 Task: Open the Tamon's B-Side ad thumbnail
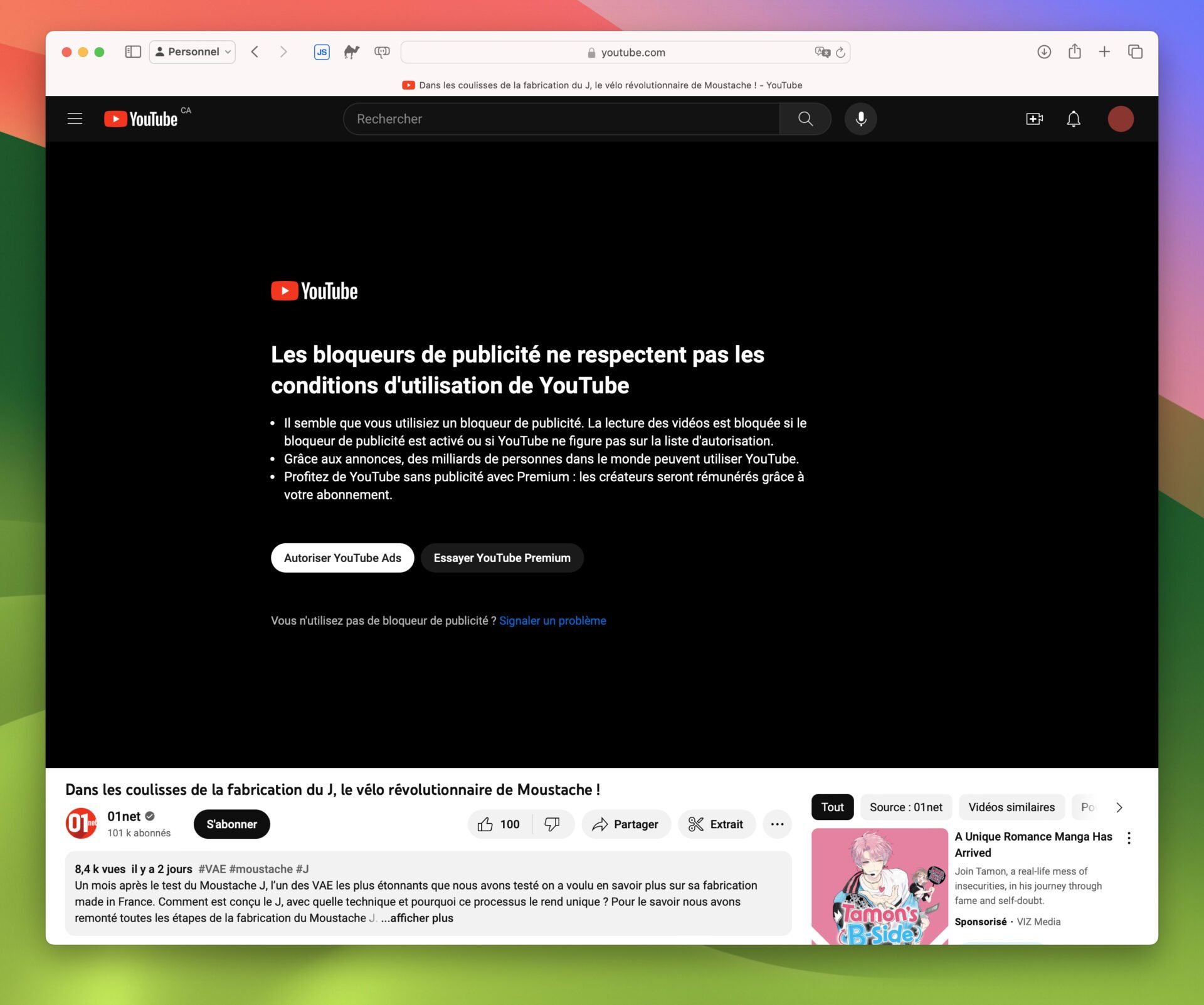[x=880, y=886]
